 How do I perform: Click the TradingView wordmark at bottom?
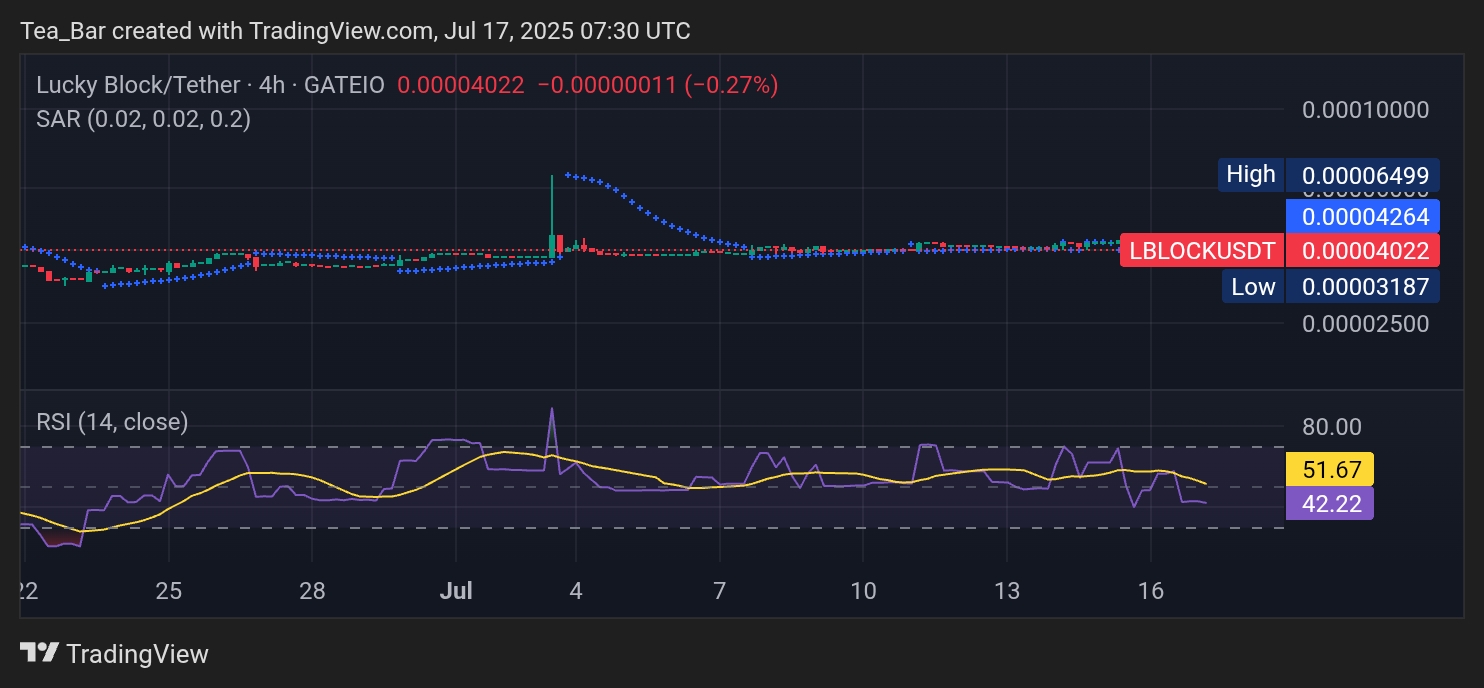[137, 655]
